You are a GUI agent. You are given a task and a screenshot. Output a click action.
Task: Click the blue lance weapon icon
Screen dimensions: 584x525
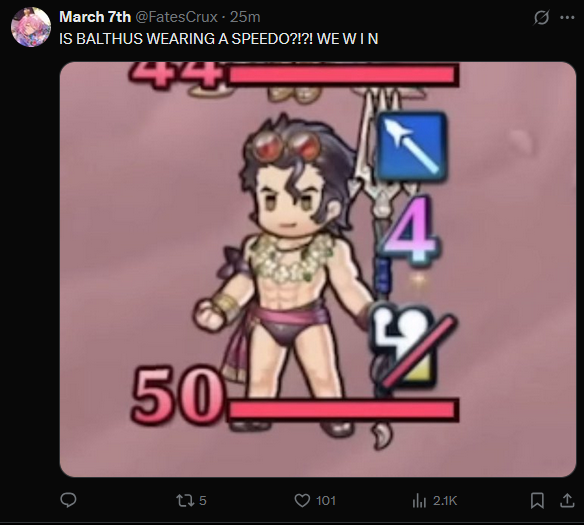412,147
